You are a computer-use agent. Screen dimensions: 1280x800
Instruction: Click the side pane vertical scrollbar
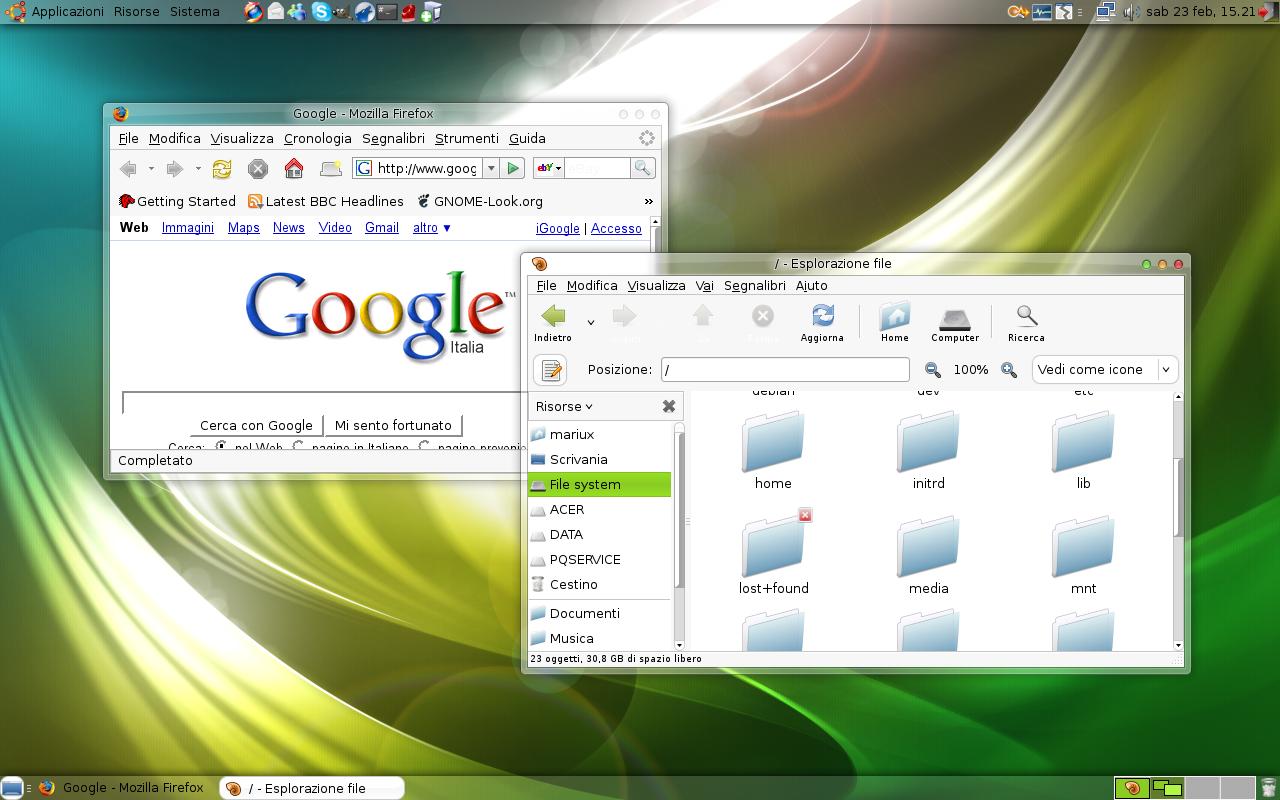coord(680,510)
